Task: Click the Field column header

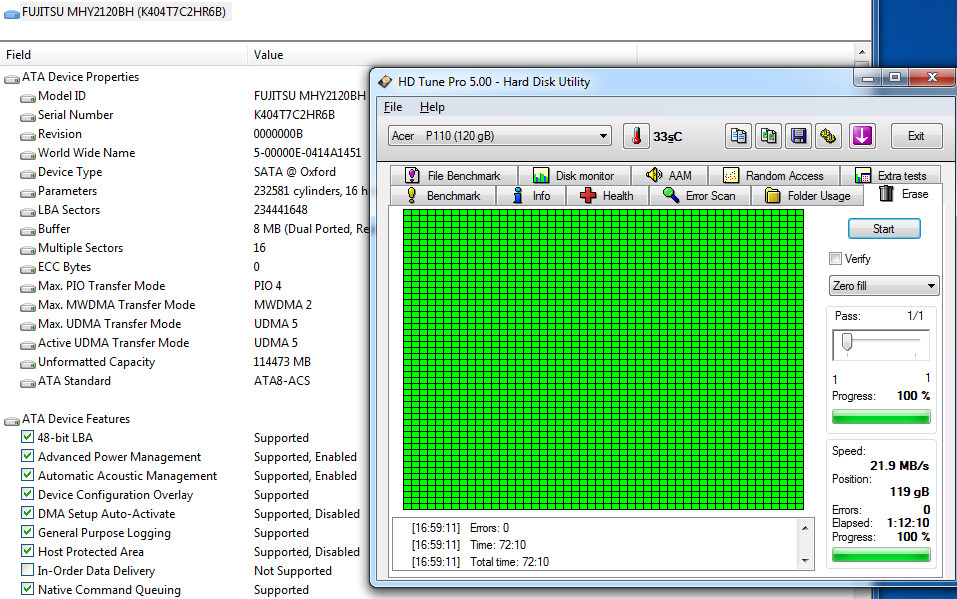Action: pyautogui.click(x=124, y=55)
